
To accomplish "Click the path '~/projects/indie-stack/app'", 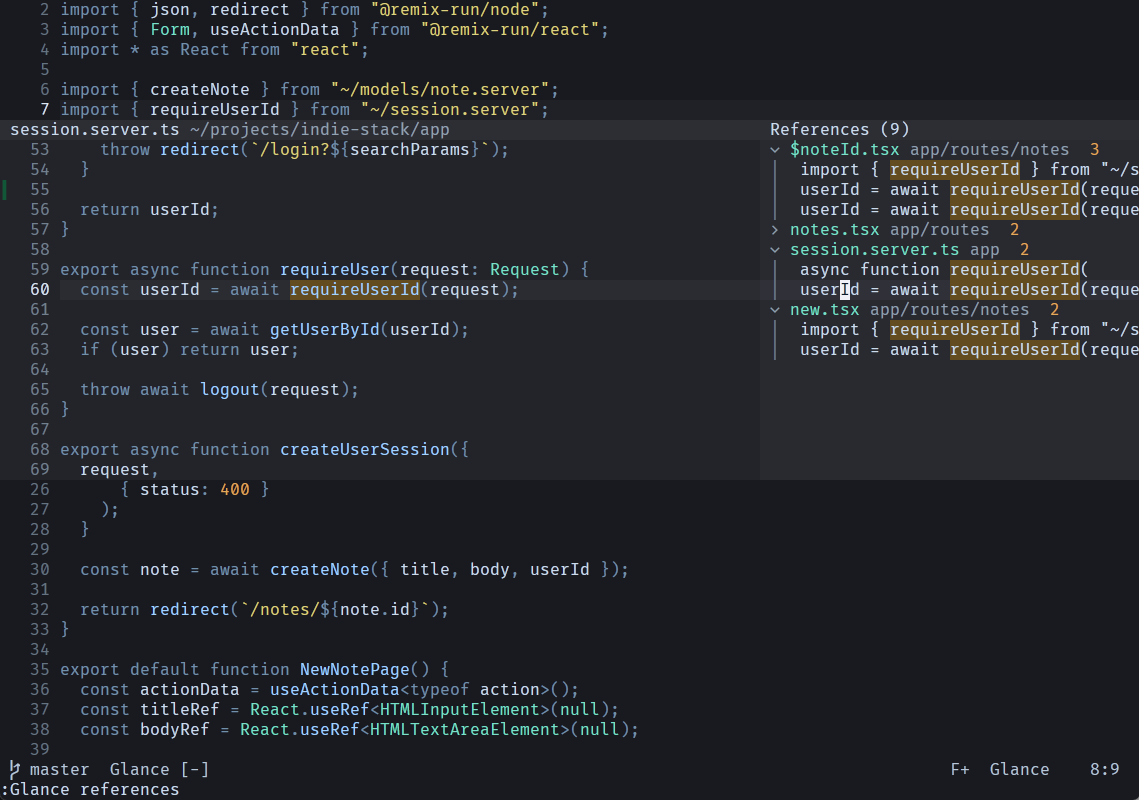I will pyautogui.click(x=320, y=129).
